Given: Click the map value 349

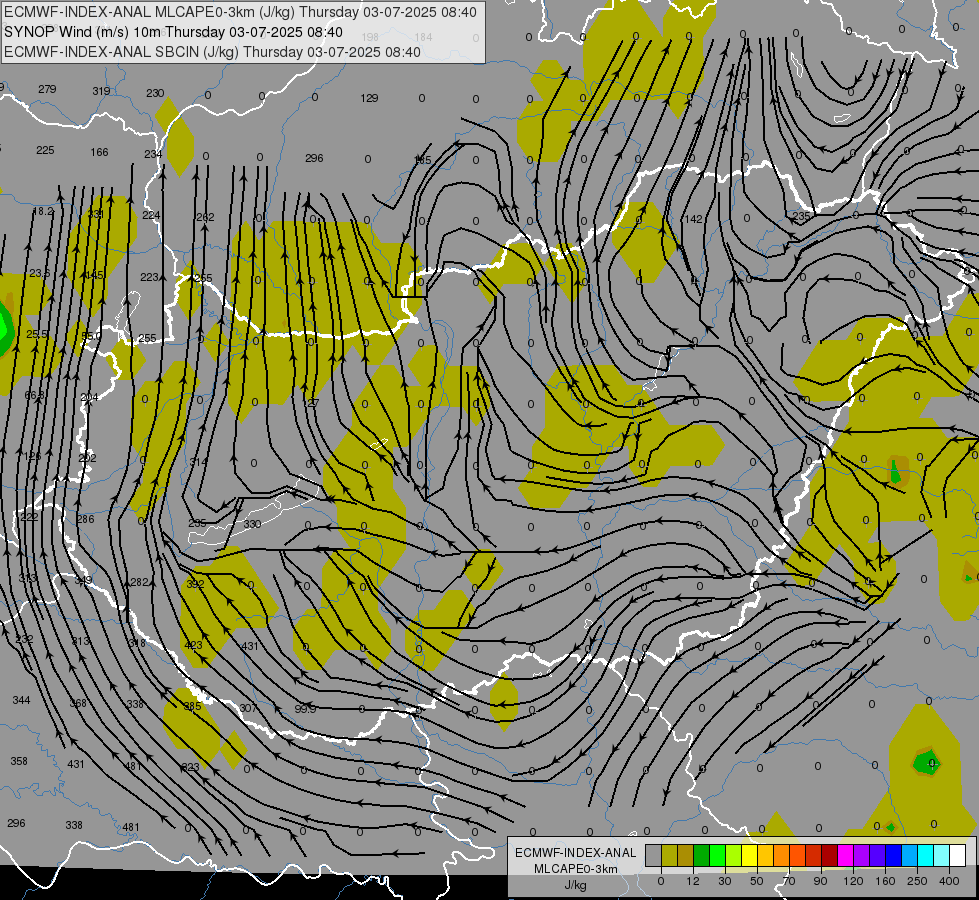Looking at the screenshot, I should (83, 581).
